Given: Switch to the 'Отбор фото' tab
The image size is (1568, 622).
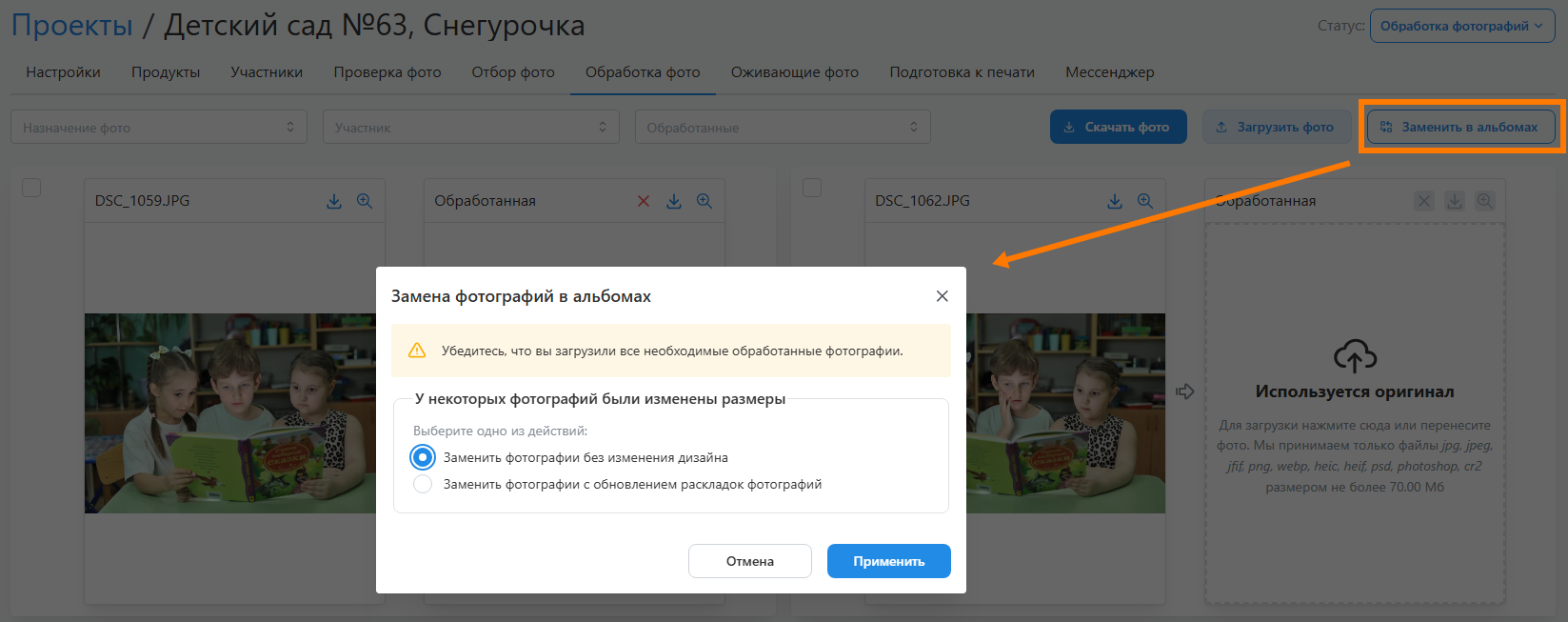Looking at the screenshot, I should point(513,72).
